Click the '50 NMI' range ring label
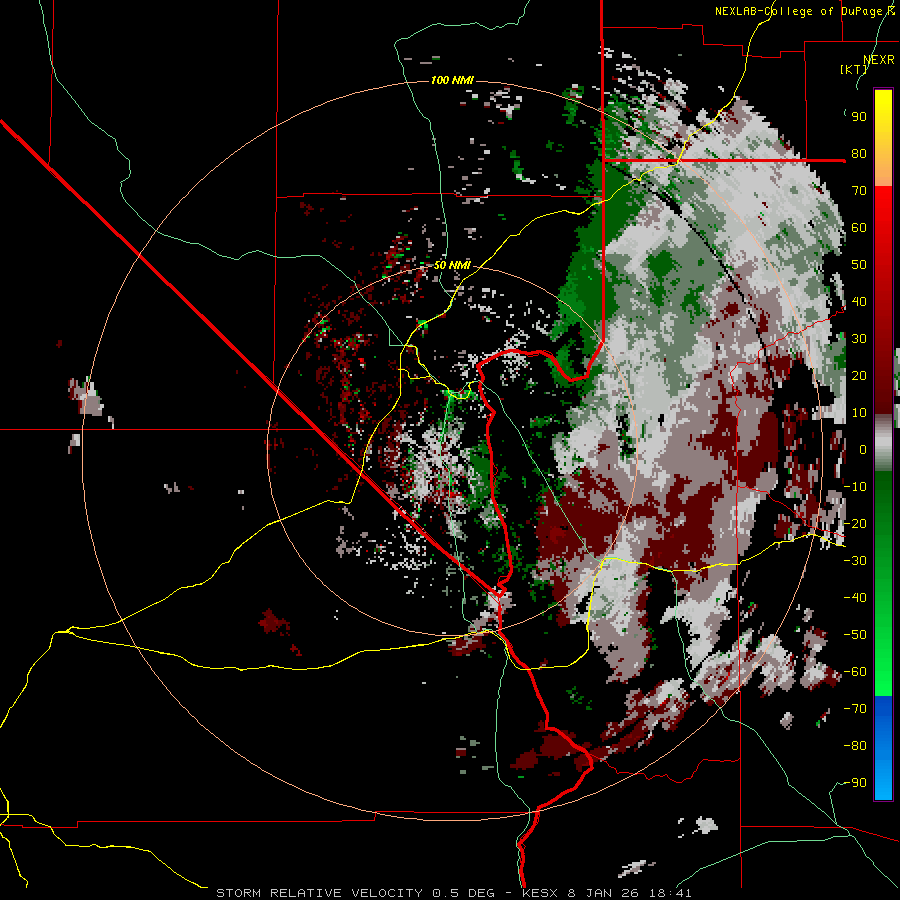900x900 pixels. click(452, 265)
